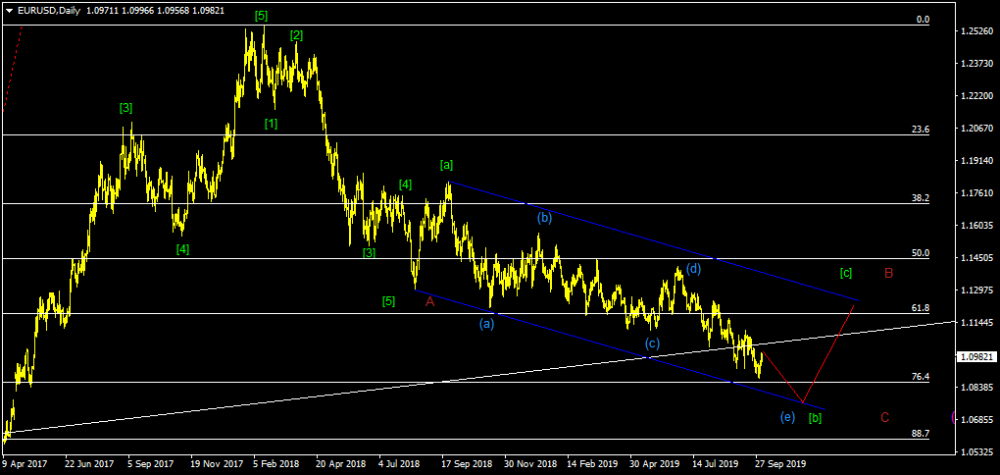The width and height of the screenshot is (1000, 475).
Task: Select the red C wave label
Action: click(885, 418)
